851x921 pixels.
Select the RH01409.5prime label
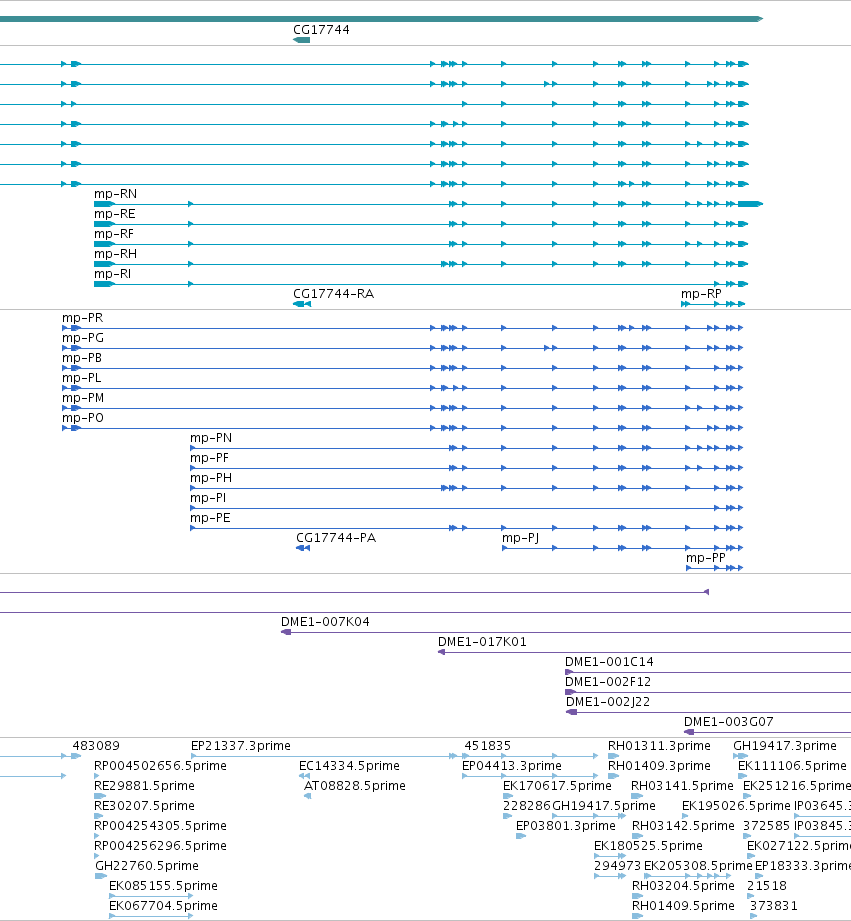coord(683,905)
